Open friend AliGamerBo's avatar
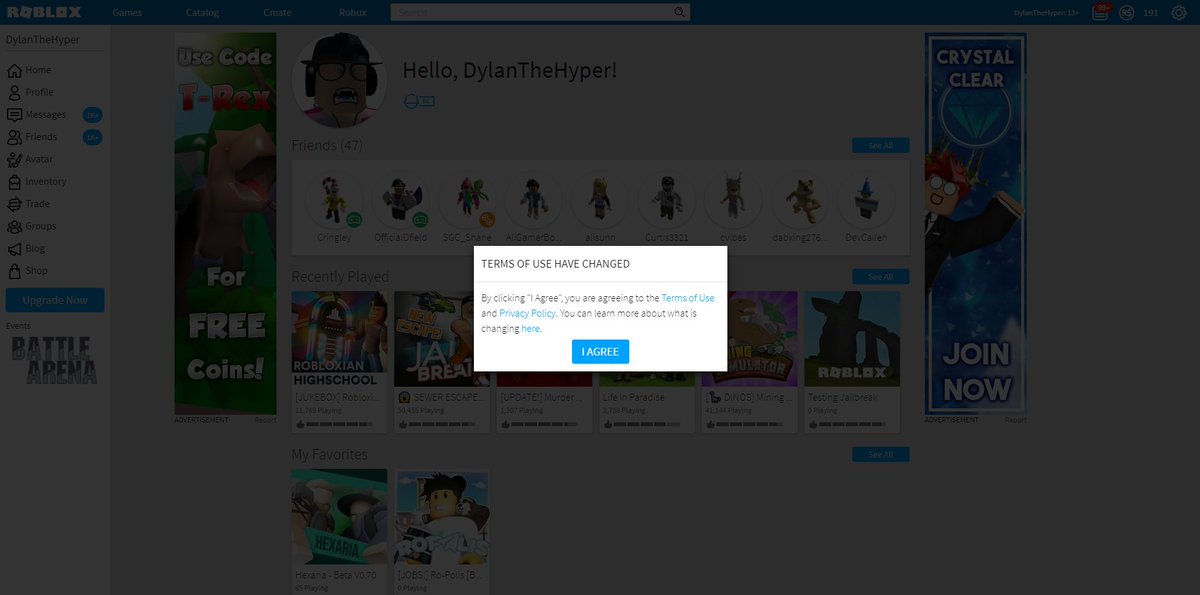This screenshot has height=595, width=1200. (533, 201)
